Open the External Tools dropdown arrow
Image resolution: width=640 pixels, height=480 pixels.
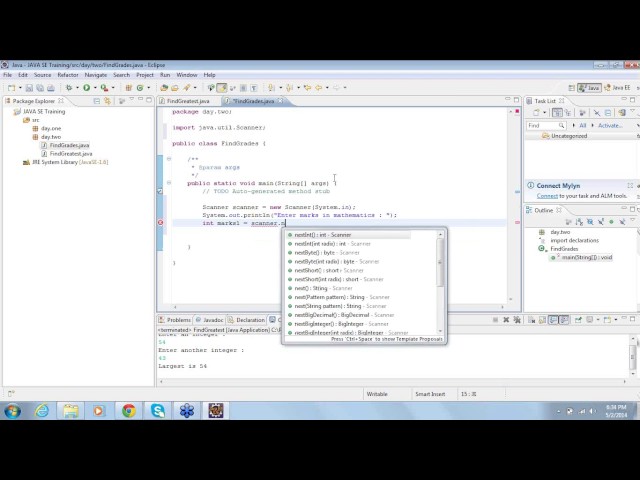click(x=113, y=88)
